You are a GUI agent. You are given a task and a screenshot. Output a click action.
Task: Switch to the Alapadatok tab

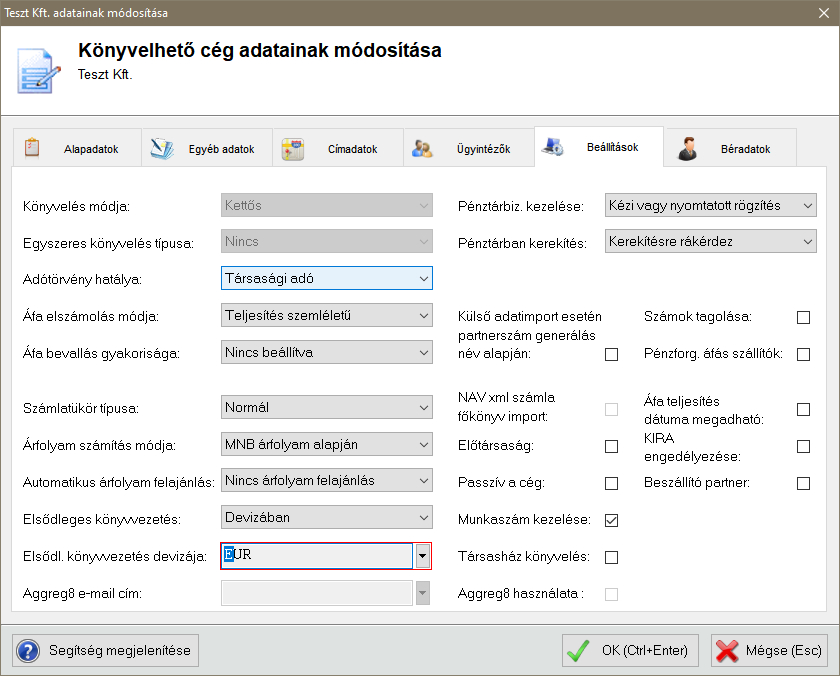pyautogui.click(x=90, y=149)
